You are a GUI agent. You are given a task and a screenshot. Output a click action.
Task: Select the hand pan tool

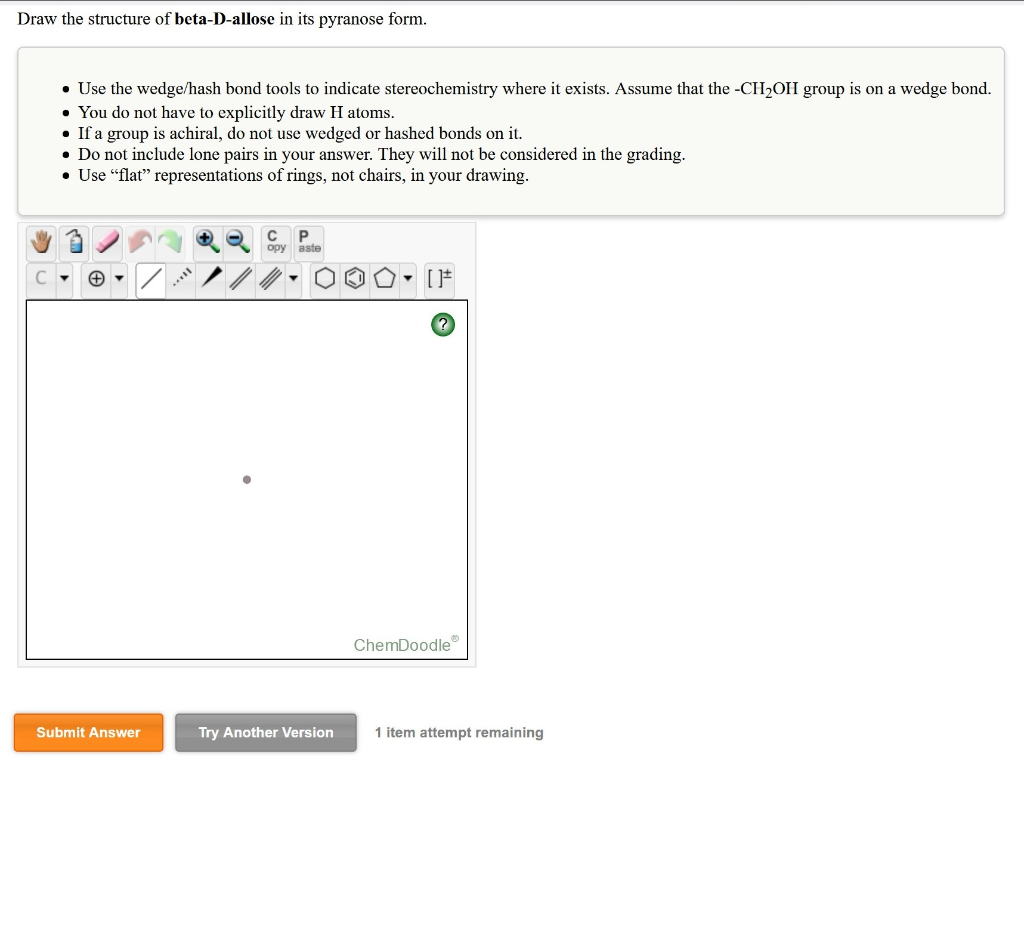(40, 243)
